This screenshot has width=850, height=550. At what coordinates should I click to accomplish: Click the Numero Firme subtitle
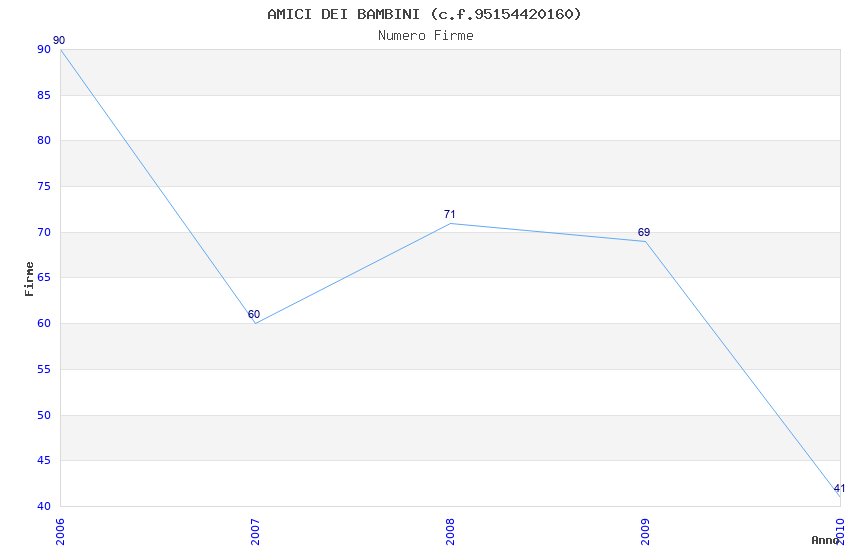[x=425, y=35]
